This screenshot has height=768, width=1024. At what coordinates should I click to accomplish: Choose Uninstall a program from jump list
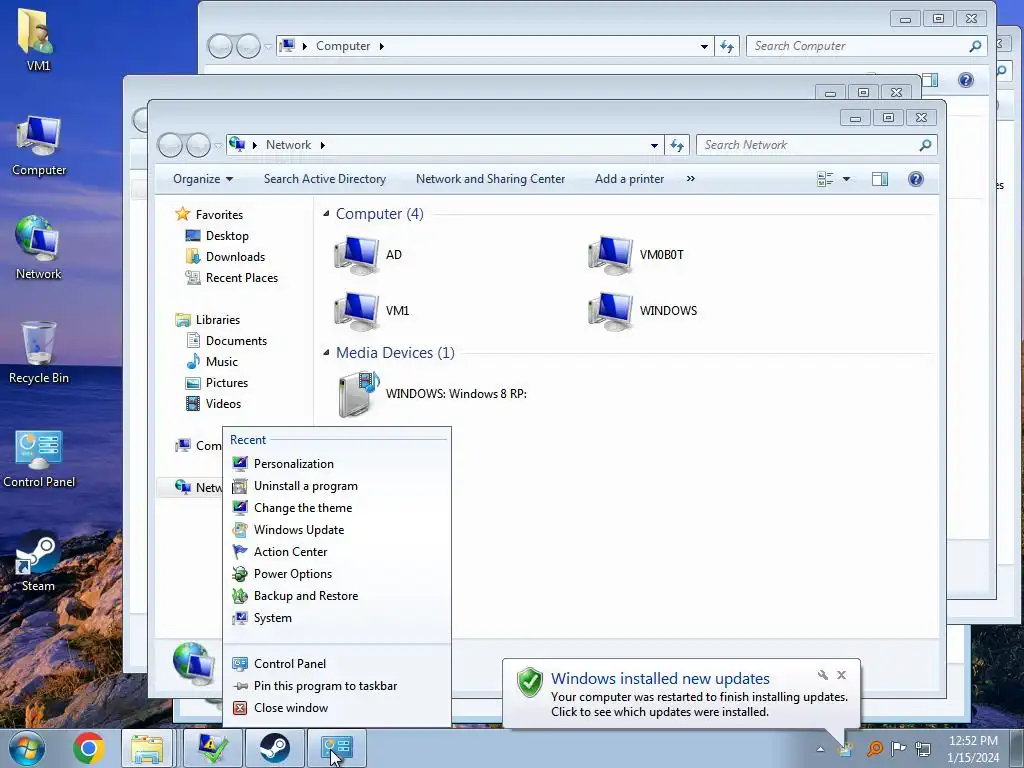tap(336, 486)
